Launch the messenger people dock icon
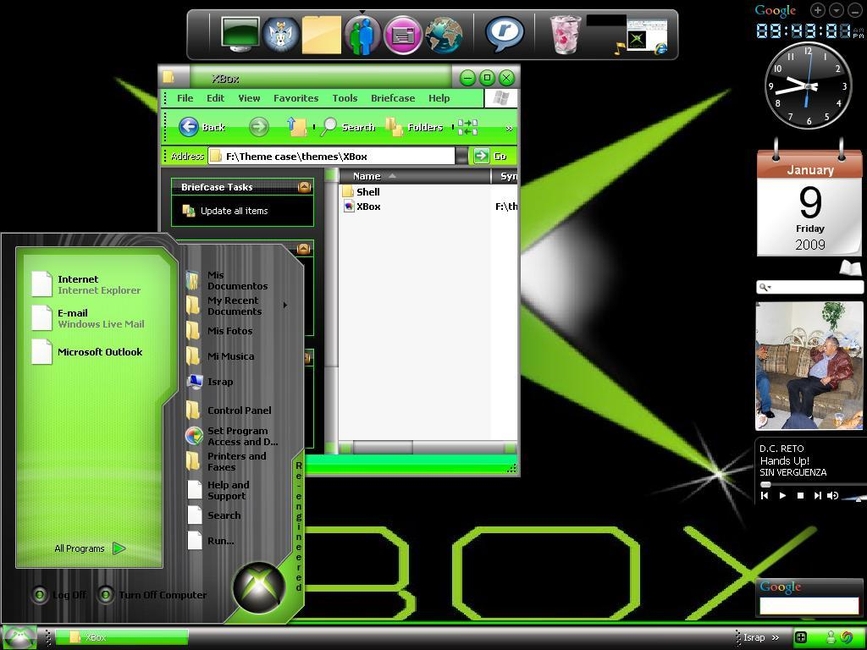Screen dimensions: 867x650 point(362,35)
